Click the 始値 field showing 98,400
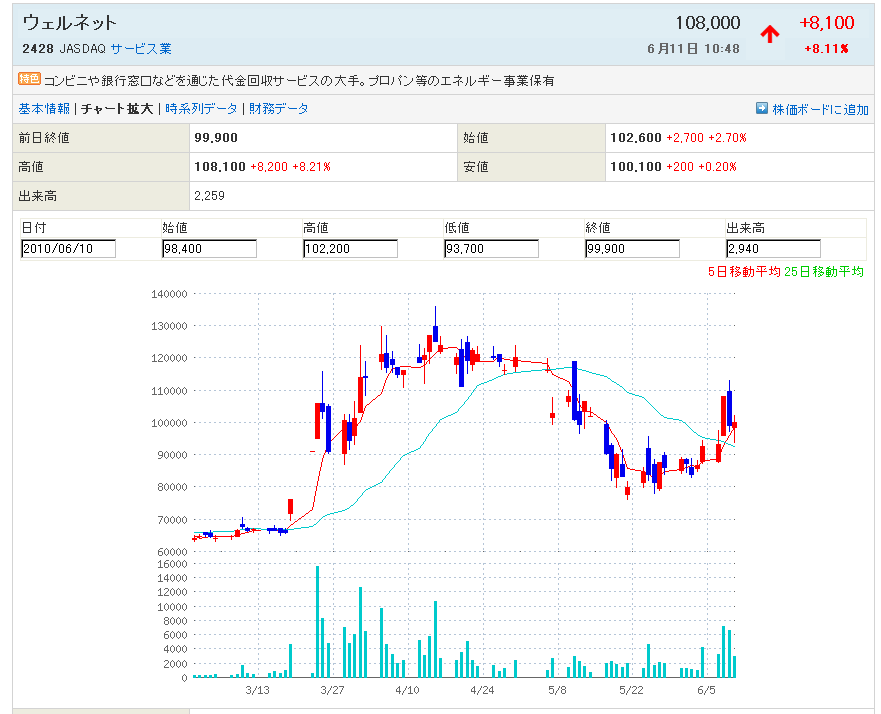The height and width of the screenshot is (714, 881). click(210, 248)
